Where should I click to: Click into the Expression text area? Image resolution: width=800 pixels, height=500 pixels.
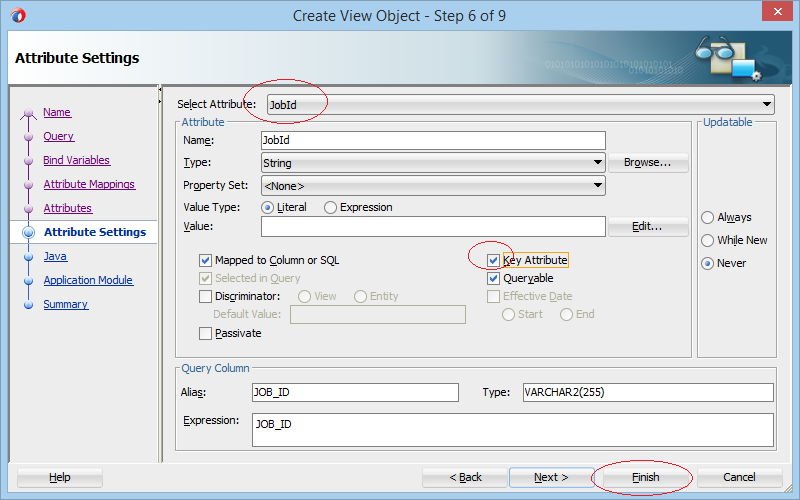[513, 430]
